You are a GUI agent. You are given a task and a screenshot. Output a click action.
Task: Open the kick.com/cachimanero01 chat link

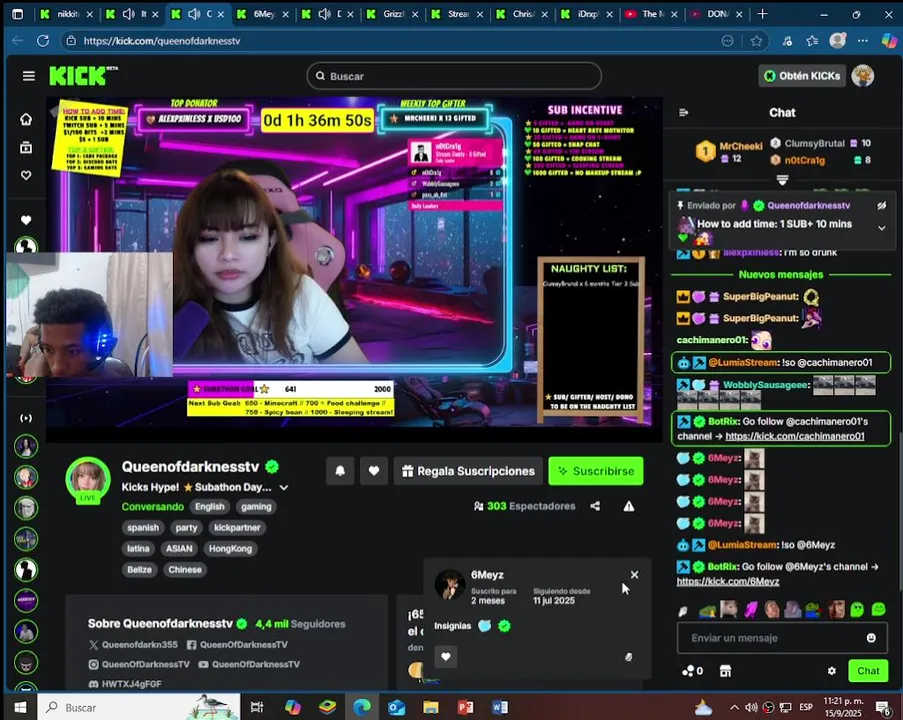pos(795,436)
